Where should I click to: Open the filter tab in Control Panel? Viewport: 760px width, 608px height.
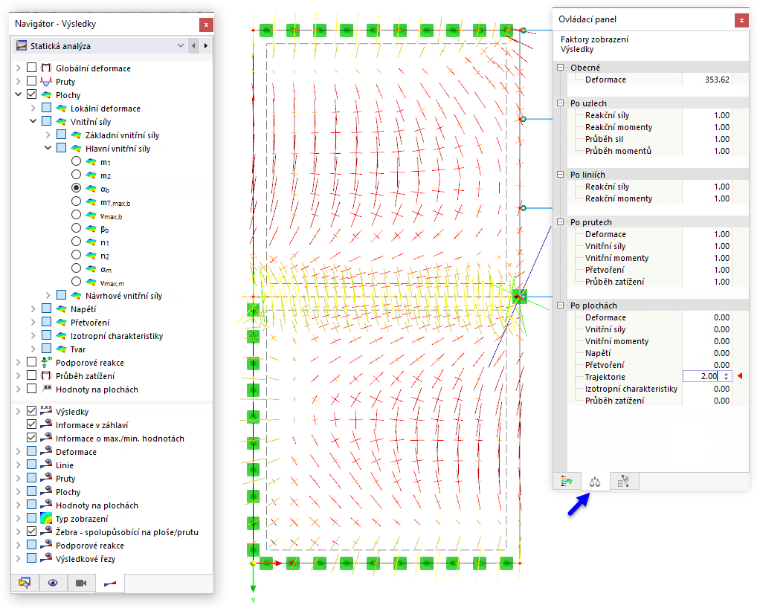[623, 481]
